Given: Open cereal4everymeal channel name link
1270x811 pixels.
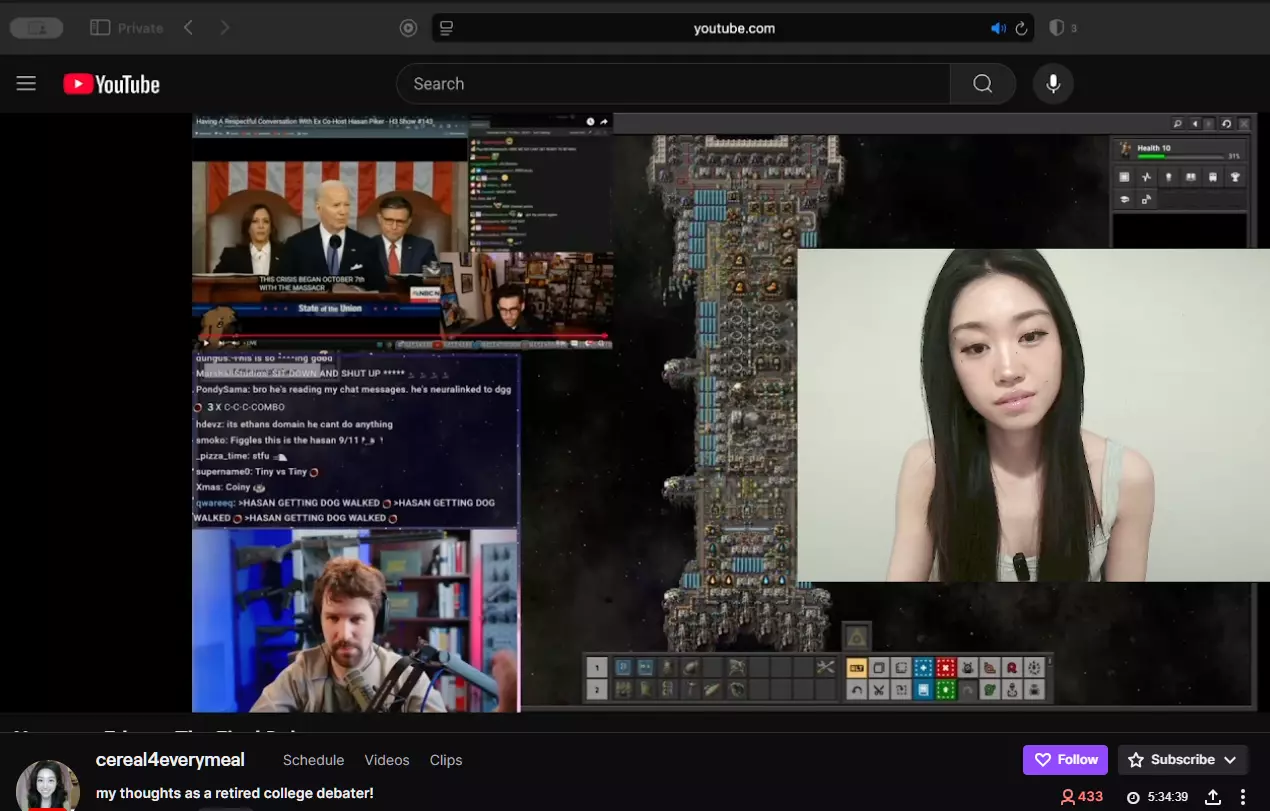Looking at the screenshot, I should (170, 760).
